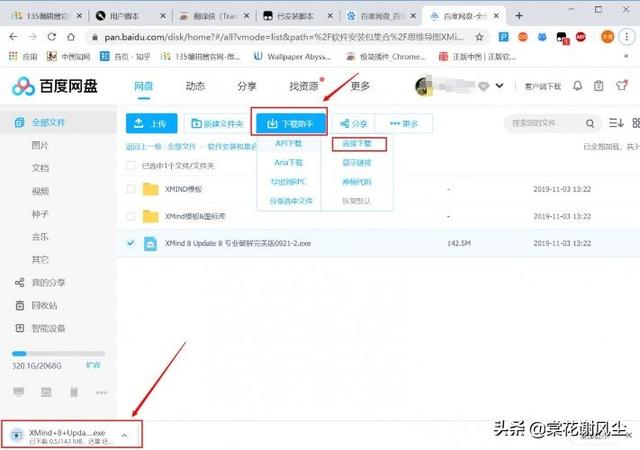Open the 首页 - 知乎 bookmark
The image size is (640, 450).
coord(125,56)
